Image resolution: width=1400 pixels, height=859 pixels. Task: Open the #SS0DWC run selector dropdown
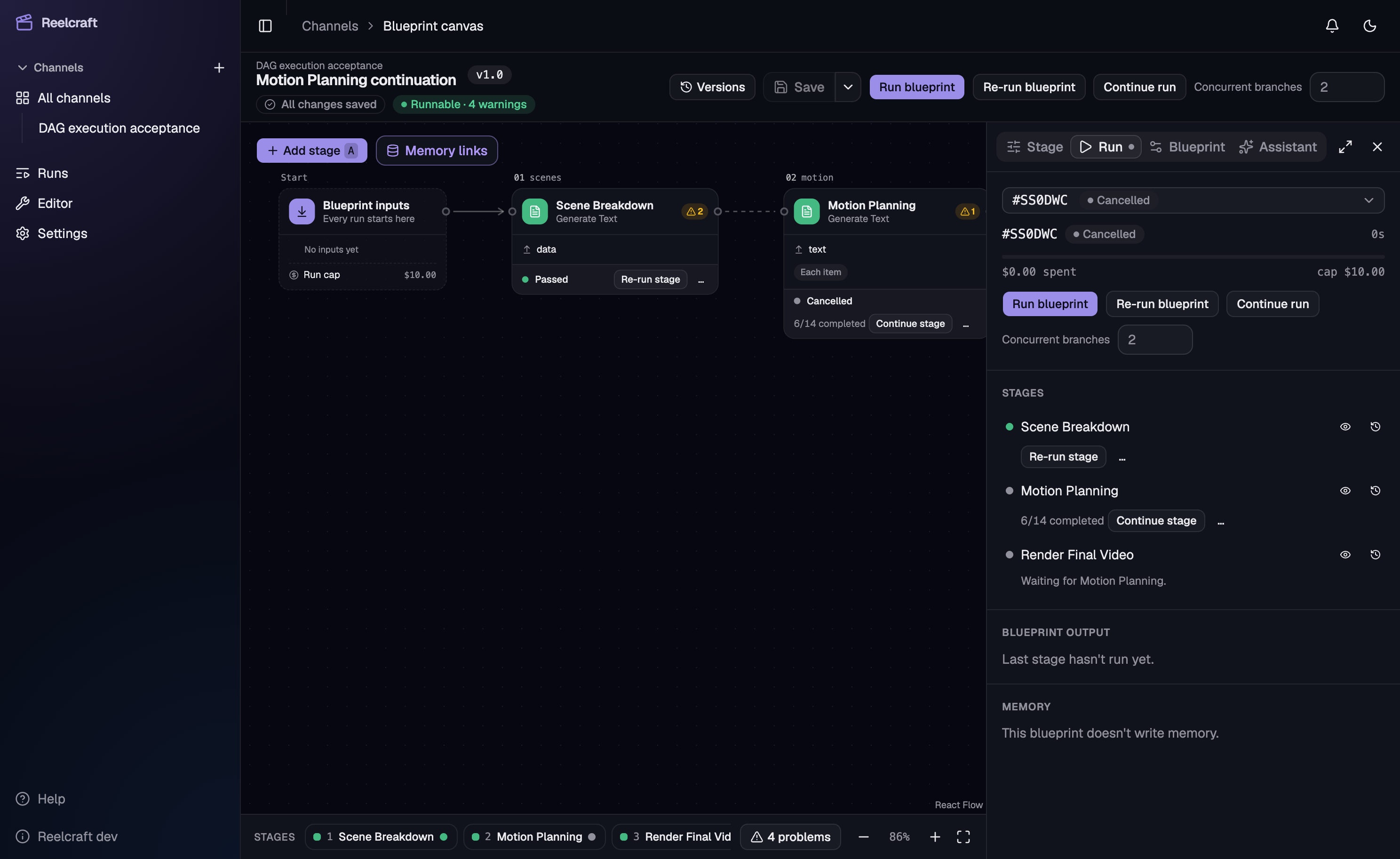1193,200
